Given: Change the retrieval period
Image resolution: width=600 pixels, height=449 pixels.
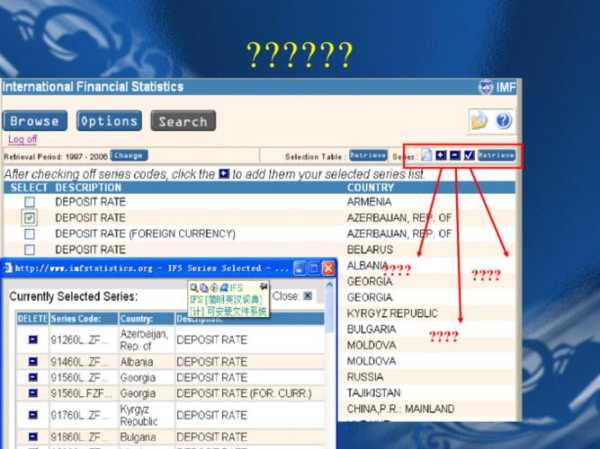Looking at the screenshot, I should pyautogui.click(x=129, y=156).
